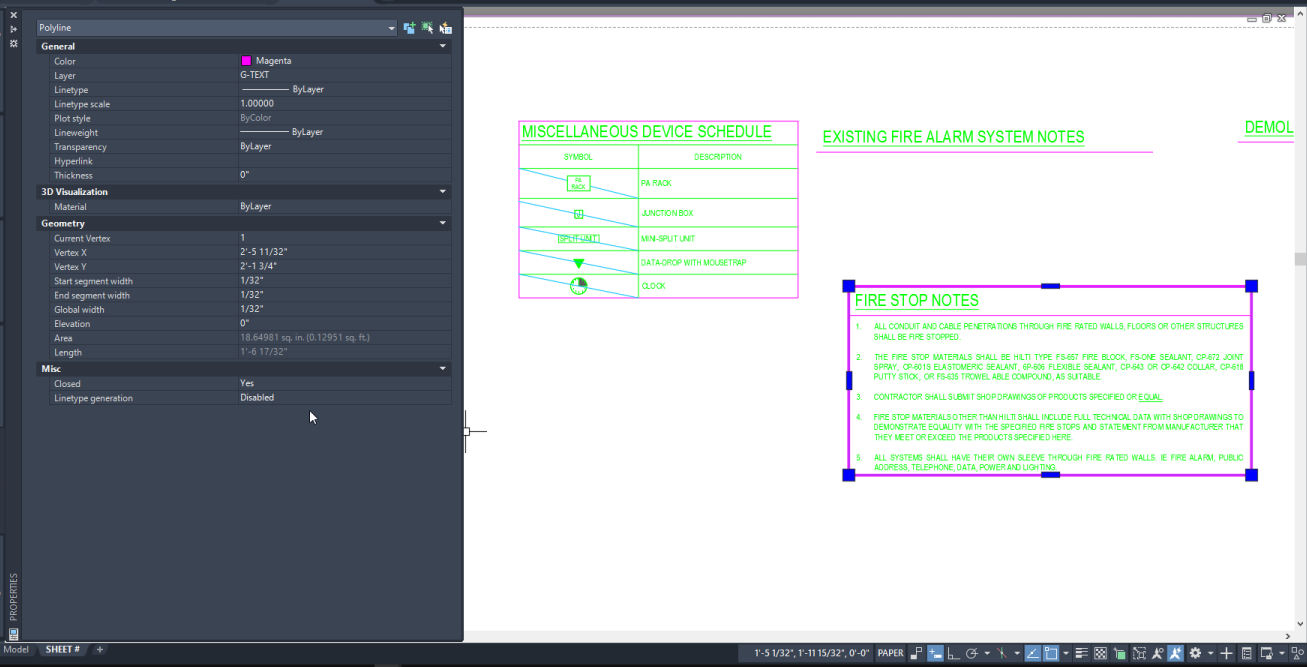Toggle Polar Tracking on the status bar
Viewport: 1307px width, 667px height.
point(971,653)
